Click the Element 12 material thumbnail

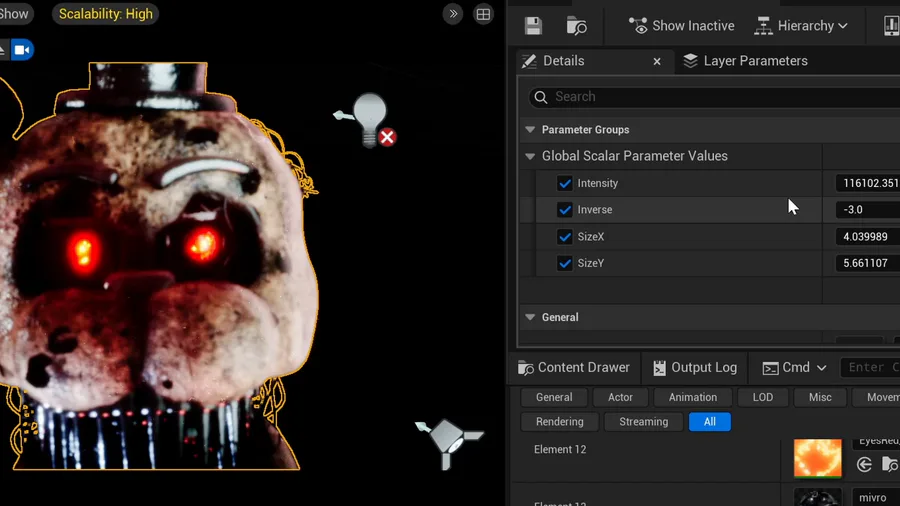point(817,458)
